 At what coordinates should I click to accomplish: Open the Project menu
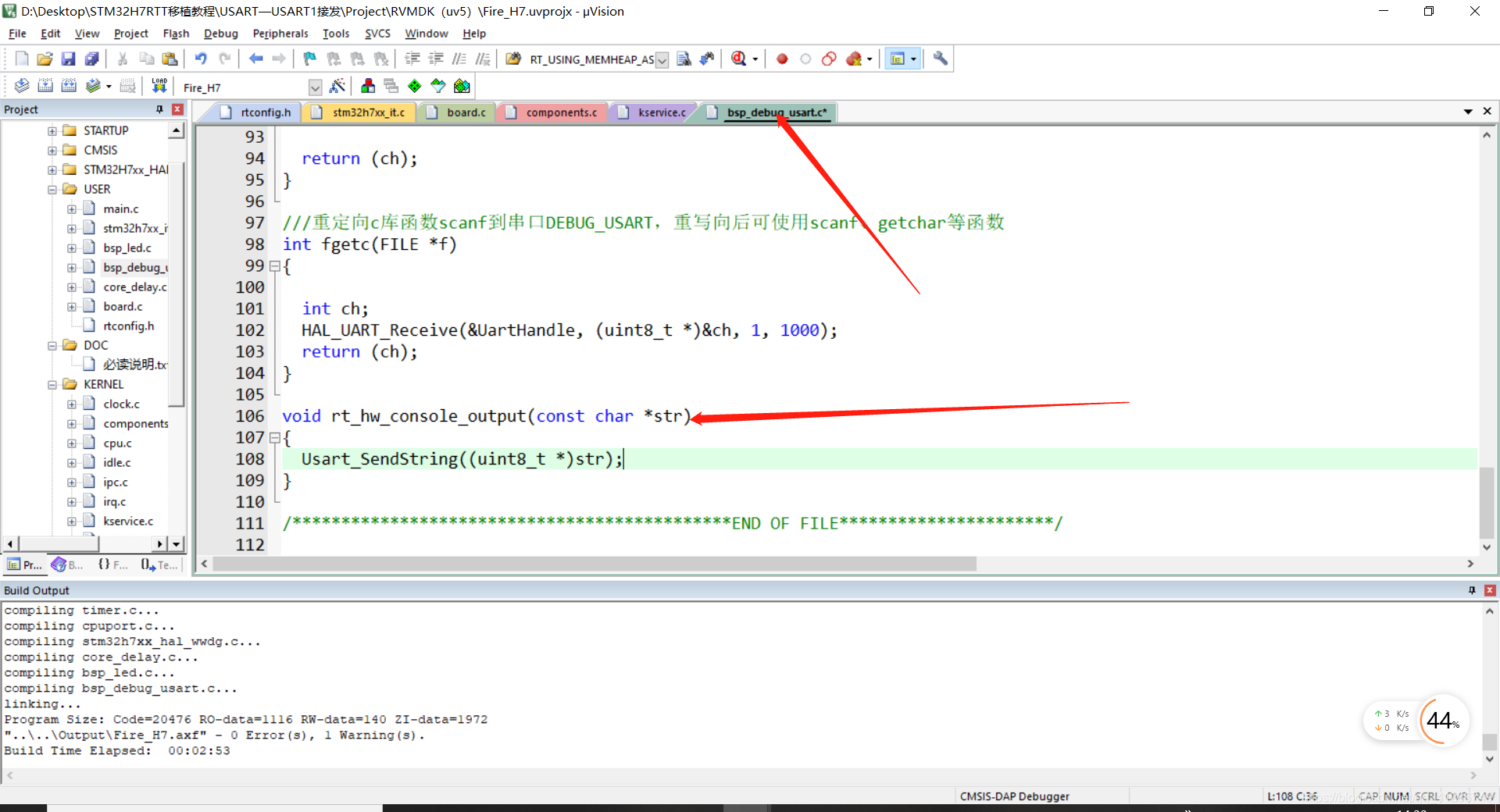pos(130,34)
